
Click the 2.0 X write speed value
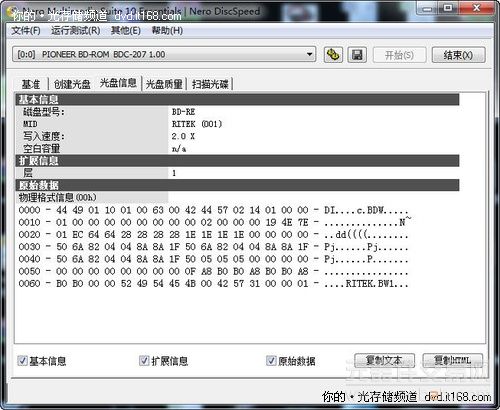coord(183,136)
